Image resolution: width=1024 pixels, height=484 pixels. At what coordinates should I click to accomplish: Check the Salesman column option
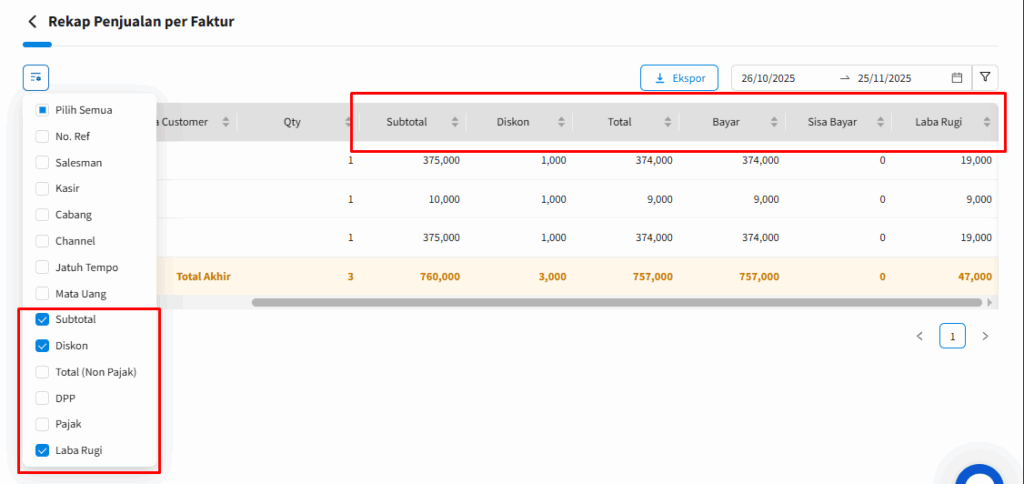(x=42, y=162)
